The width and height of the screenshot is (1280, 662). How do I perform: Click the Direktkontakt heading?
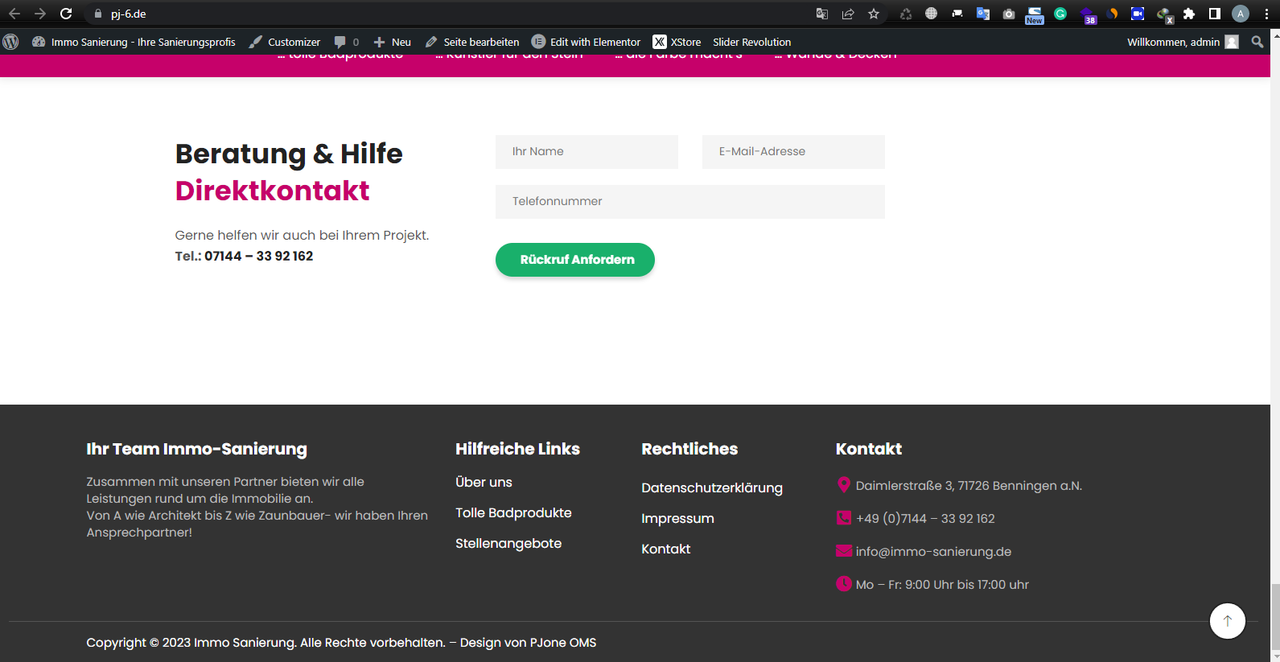(x=272, y=191)
